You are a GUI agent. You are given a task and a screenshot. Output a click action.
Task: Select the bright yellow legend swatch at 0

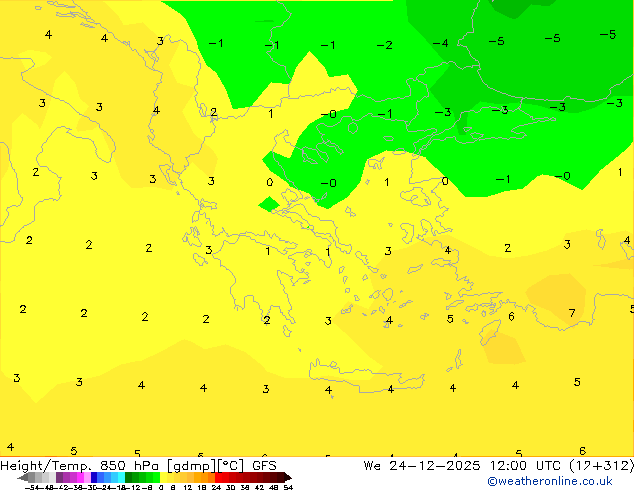coord(163,477)
